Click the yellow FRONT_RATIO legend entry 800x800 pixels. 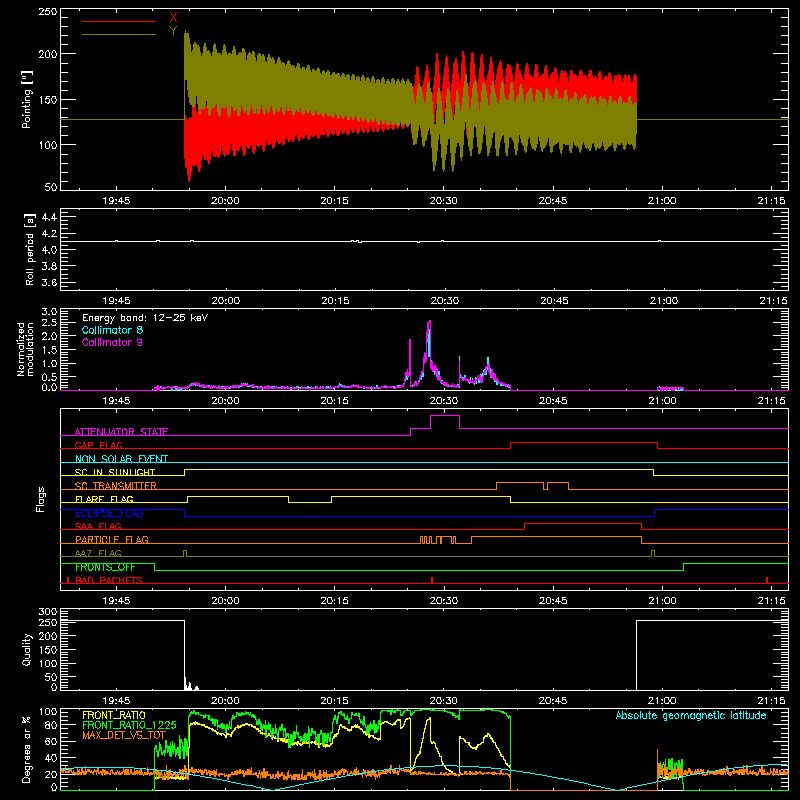(x=114, y=715)
